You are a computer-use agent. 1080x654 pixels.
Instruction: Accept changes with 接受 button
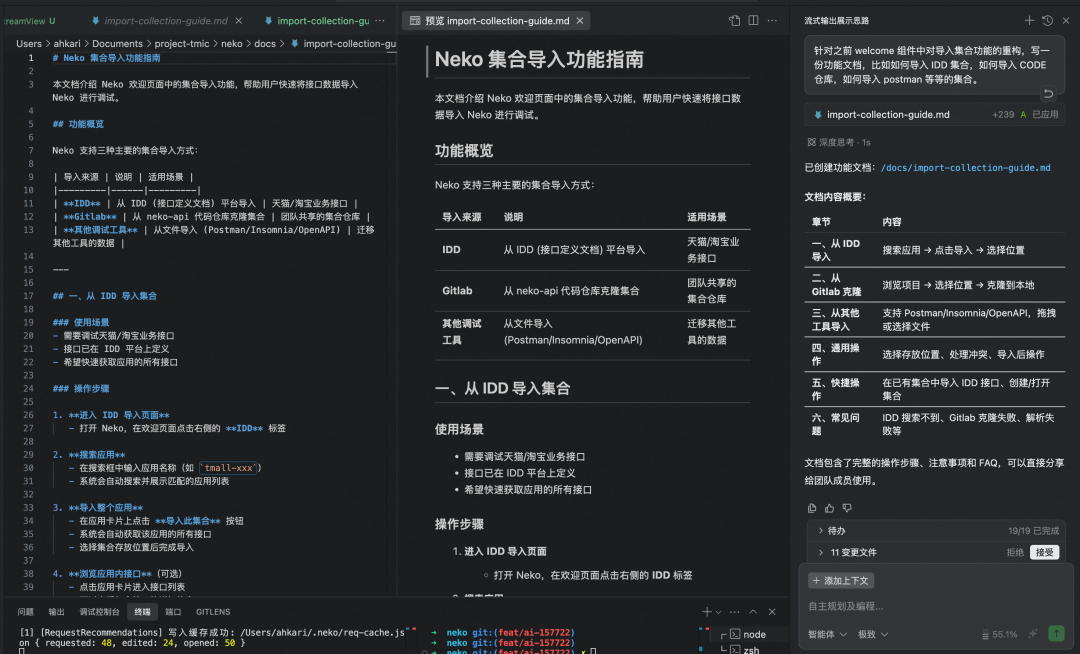[x=1044, y=552]
